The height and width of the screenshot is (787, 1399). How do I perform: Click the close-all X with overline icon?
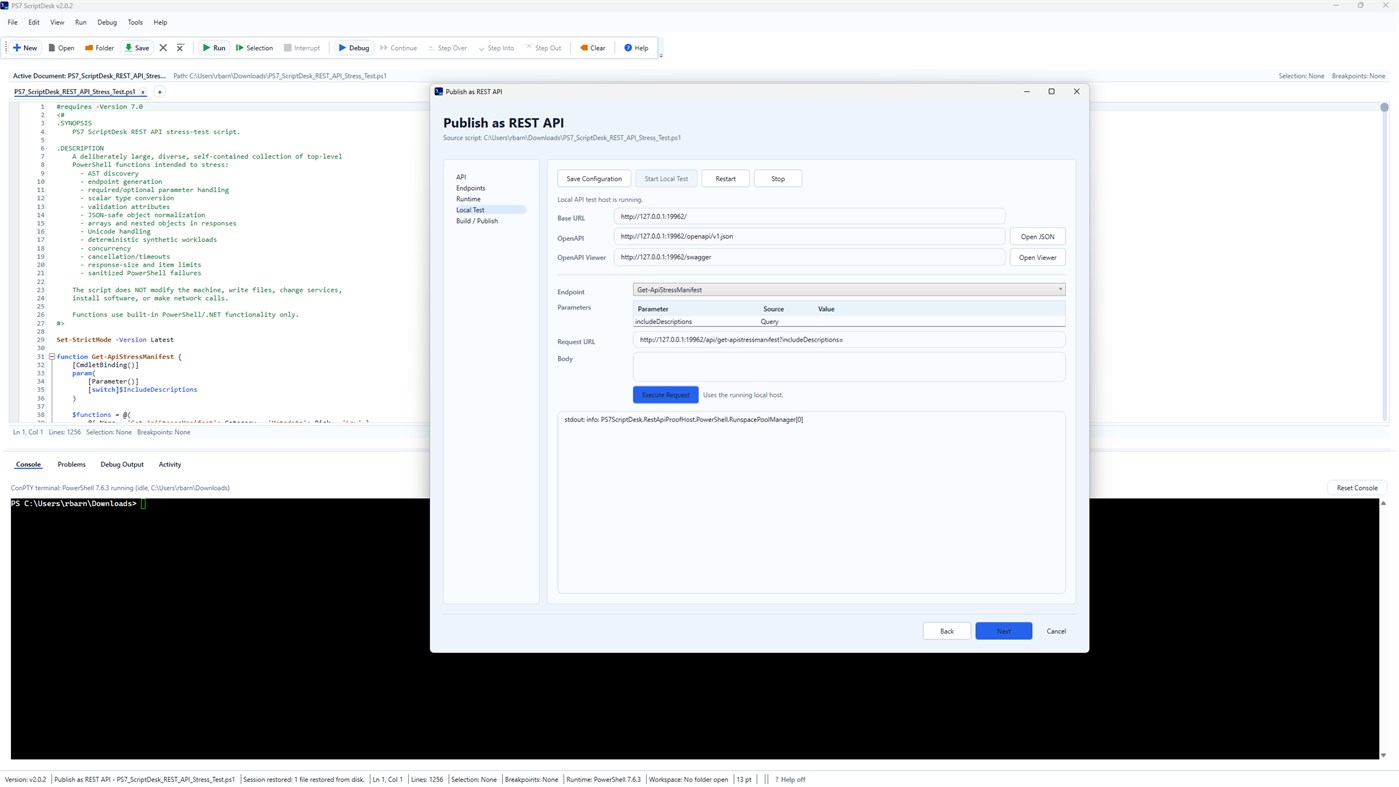tap(180, 48)
